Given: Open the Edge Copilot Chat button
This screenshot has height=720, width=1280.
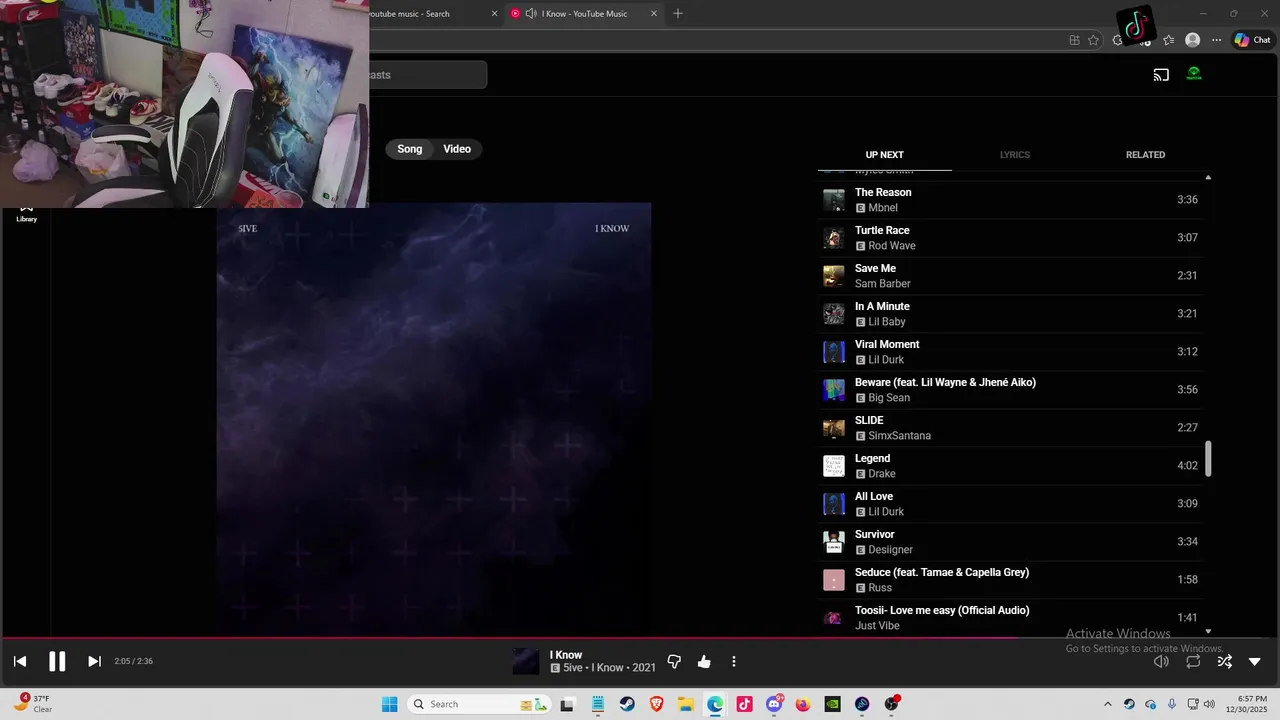Looking at the screenshot, I should (x=1252, y=40).
